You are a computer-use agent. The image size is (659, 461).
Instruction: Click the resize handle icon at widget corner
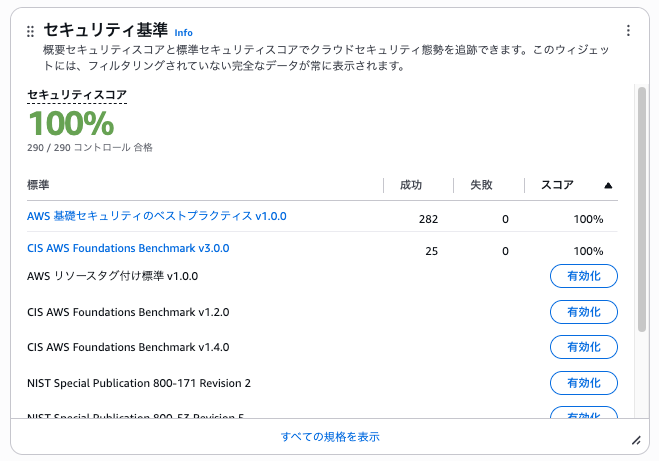pos(636,440)
